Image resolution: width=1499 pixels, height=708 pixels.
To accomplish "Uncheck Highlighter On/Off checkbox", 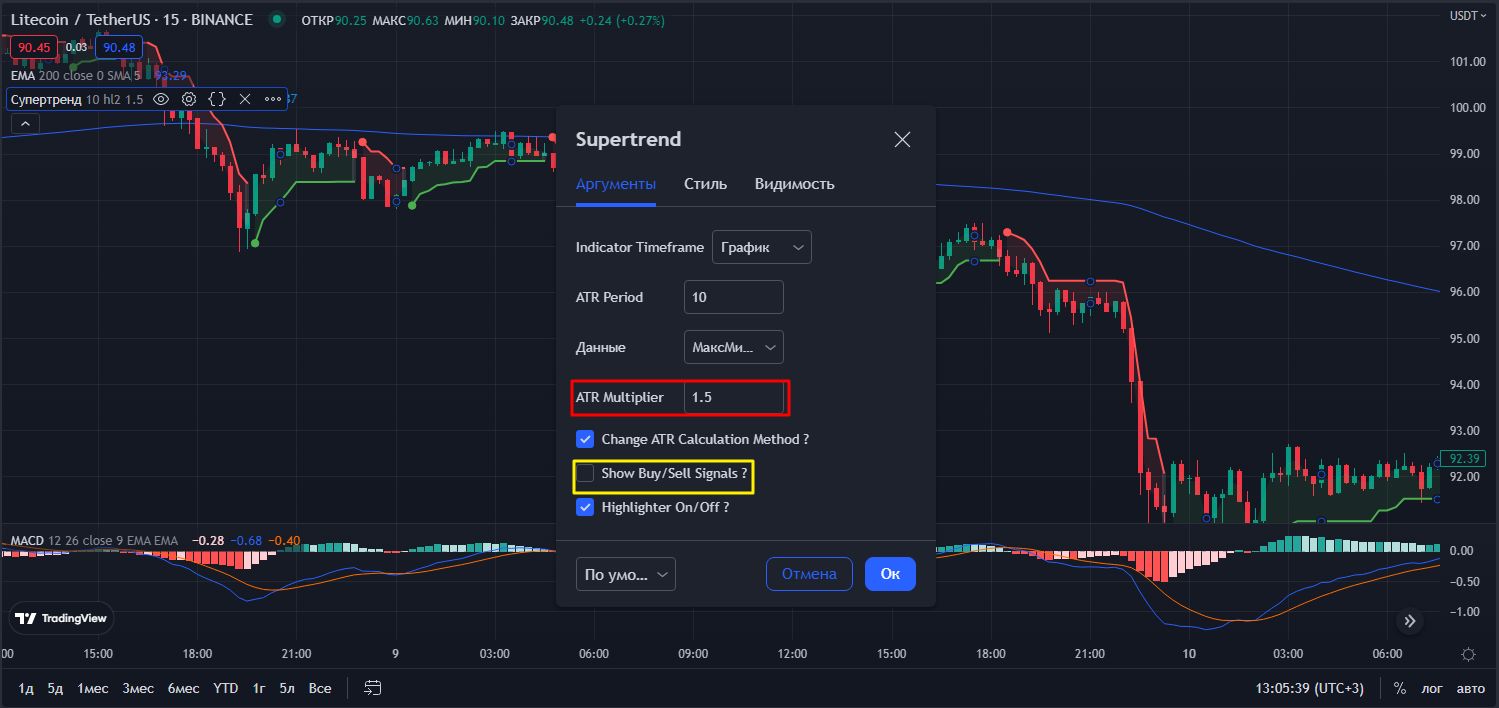I will (x=585, y=507).
